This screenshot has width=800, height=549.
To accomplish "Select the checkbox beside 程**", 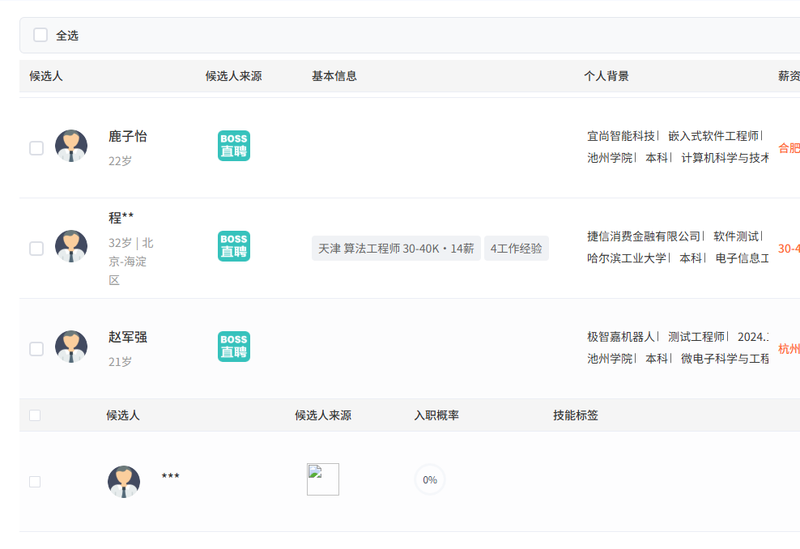I will (36, 248).
